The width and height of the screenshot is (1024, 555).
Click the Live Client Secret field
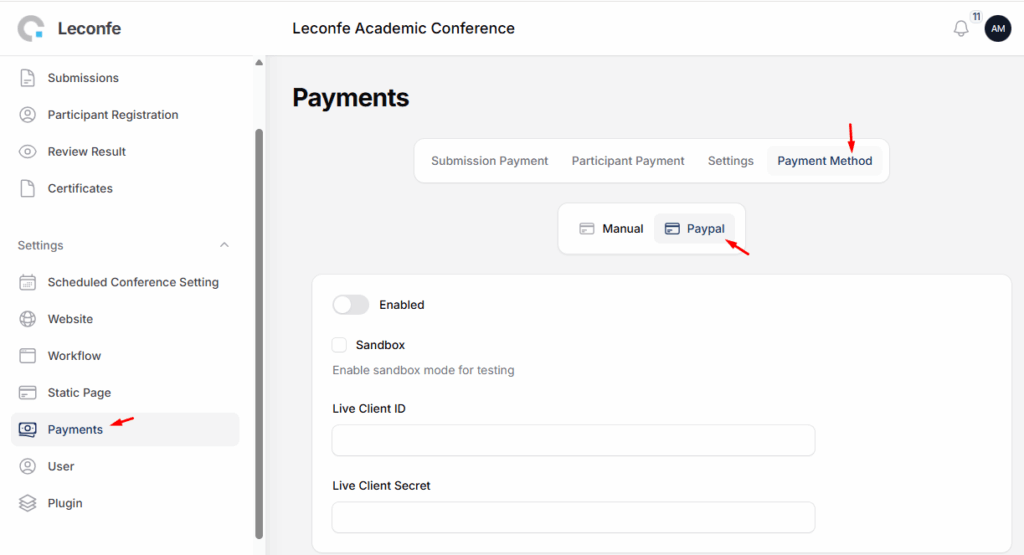coord(573,517)
